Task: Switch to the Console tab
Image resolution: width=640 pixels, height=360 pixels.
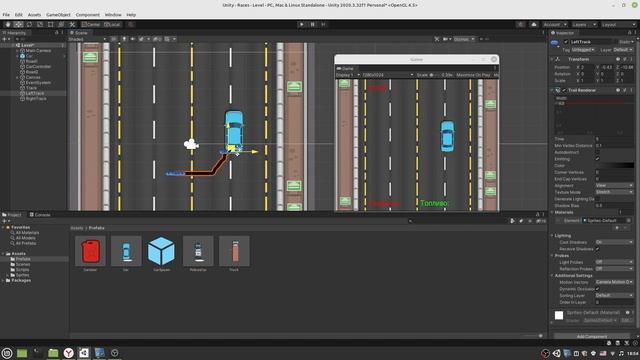Action: (x=40, y=215)
